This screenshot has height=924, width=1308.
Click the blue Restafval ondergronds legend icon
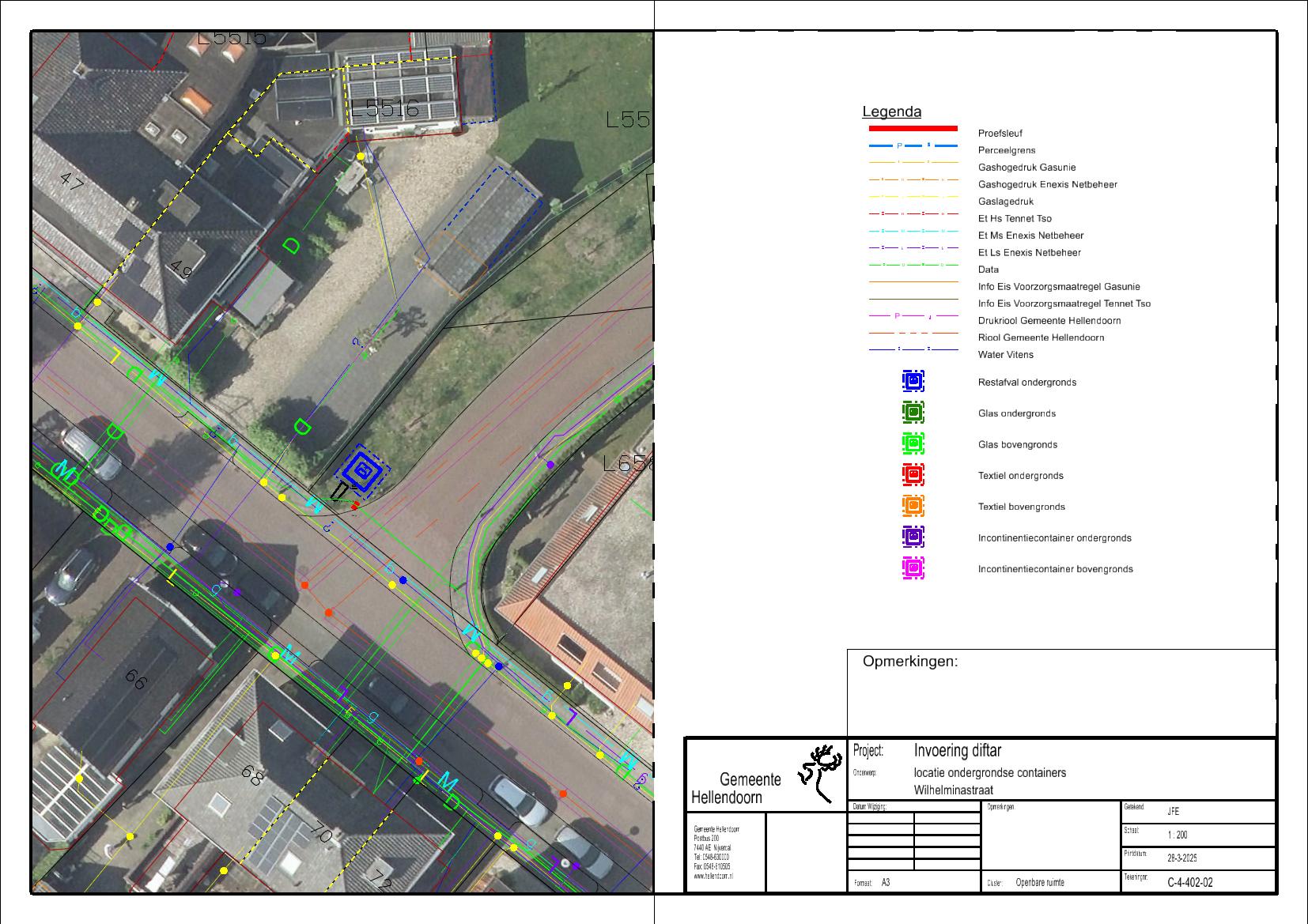coord(913,382)
